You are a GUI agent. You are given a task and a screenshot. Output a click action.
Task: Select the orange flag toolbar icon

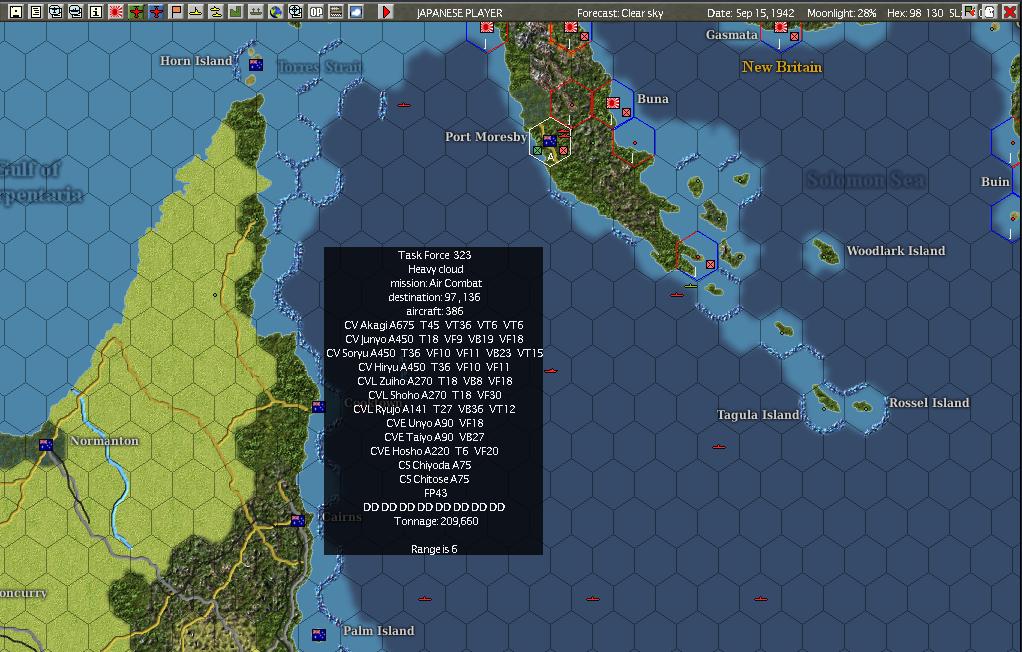176,11
